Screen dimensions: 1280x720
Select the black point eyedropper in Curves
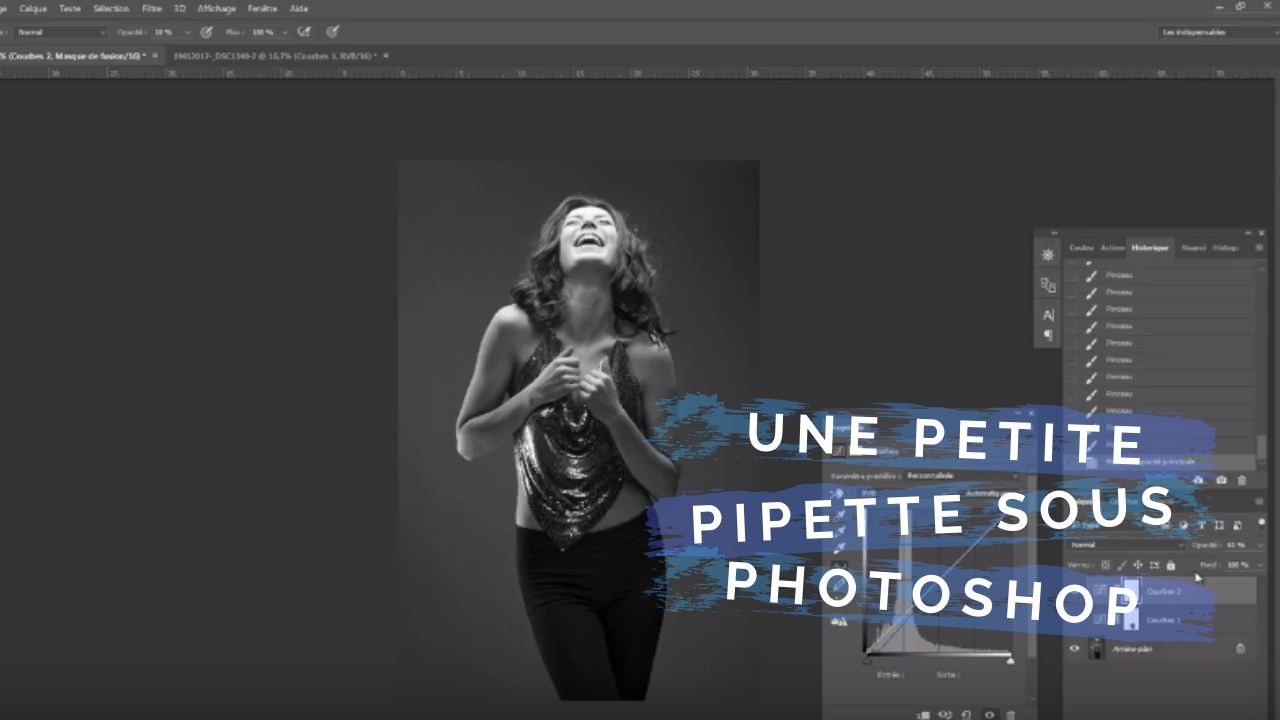pyautogui.click(x=839, y=514)
